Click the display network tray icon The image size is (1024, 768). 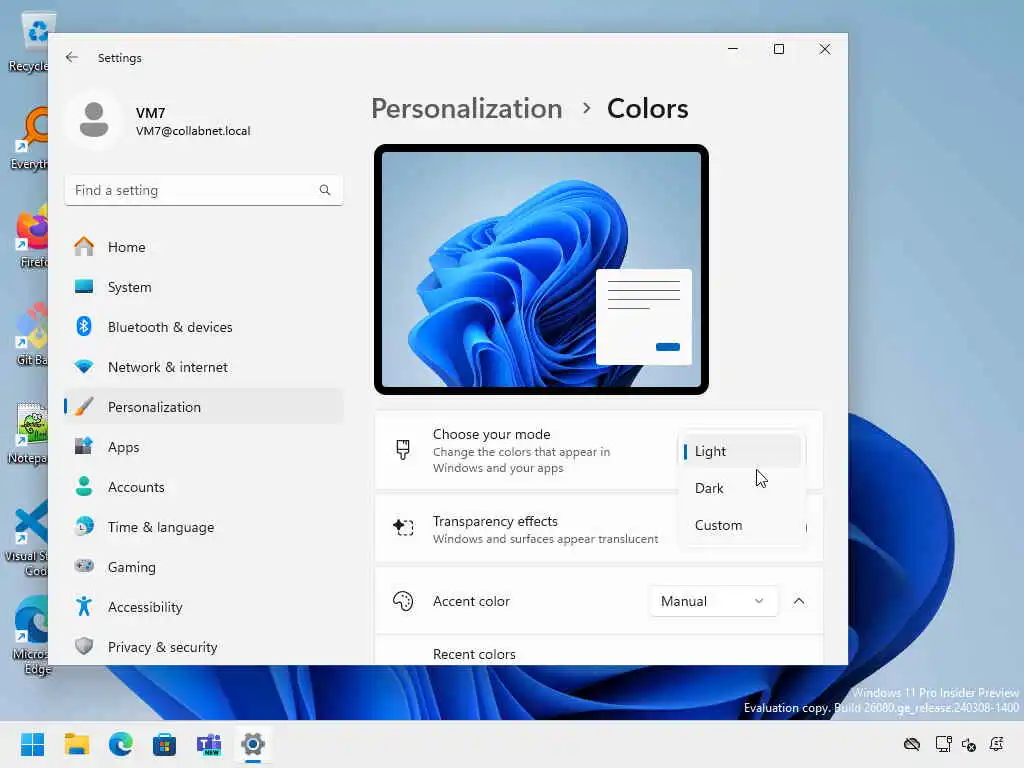coord(942,744)
